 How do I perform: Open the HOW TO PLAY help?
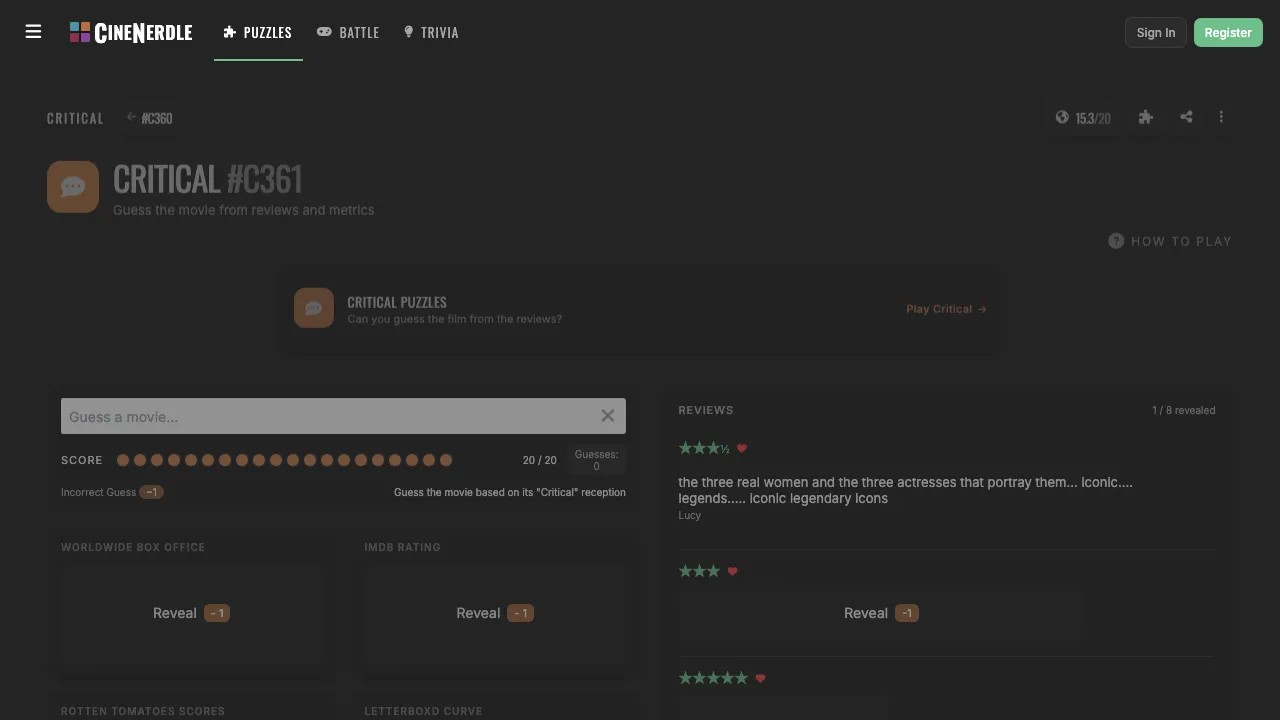point(1170,241)
